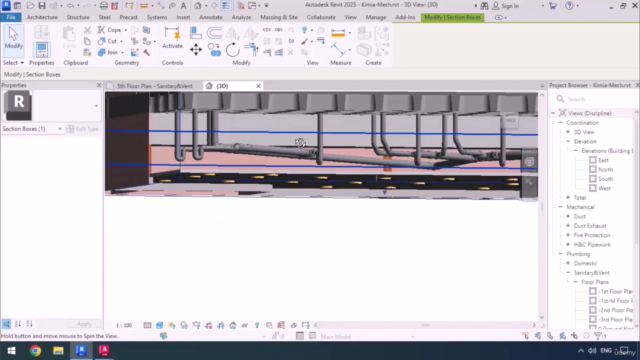Click the Windows Start button
The image size is (640, 360).
[x=11, y=351]
